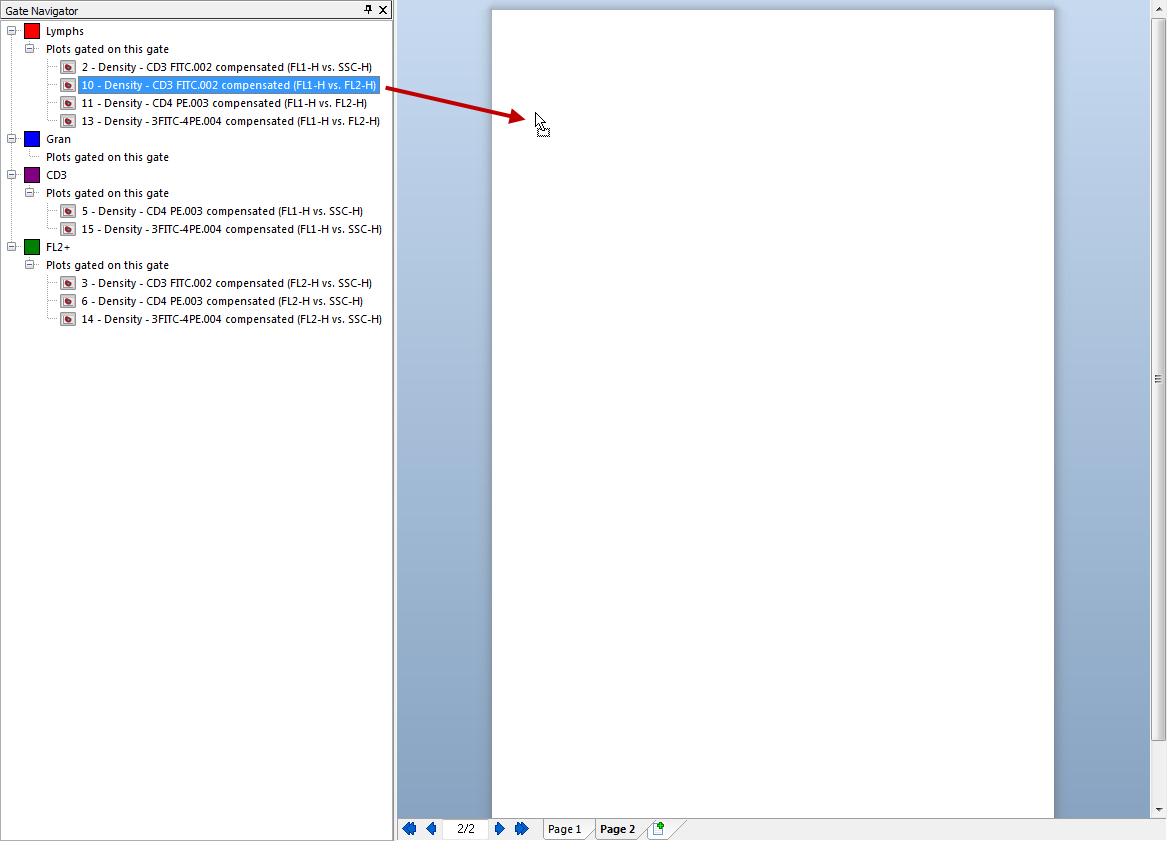Go to the next page arrow
1167x841 pixels.
[x=500, y=829]
